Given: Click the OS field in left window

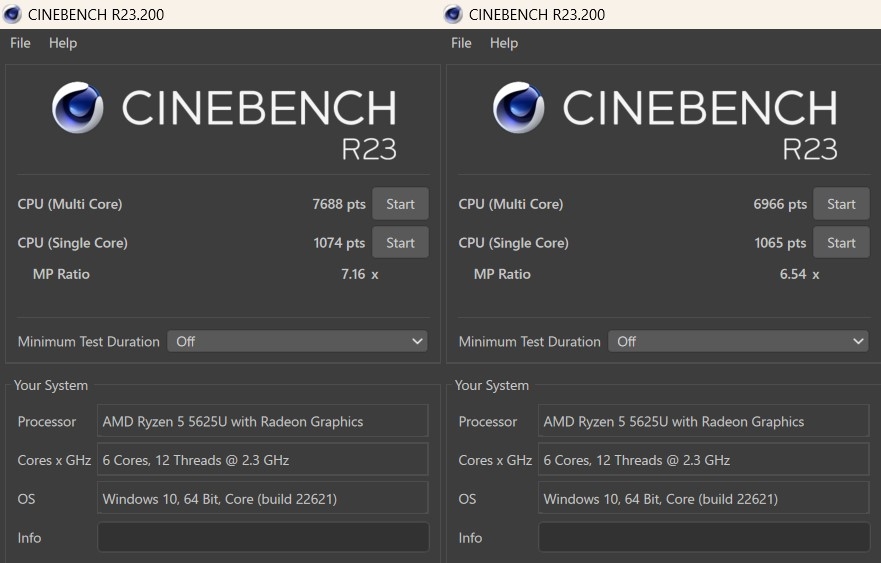Looking at the screenshot, I should (x=263, y=498).
